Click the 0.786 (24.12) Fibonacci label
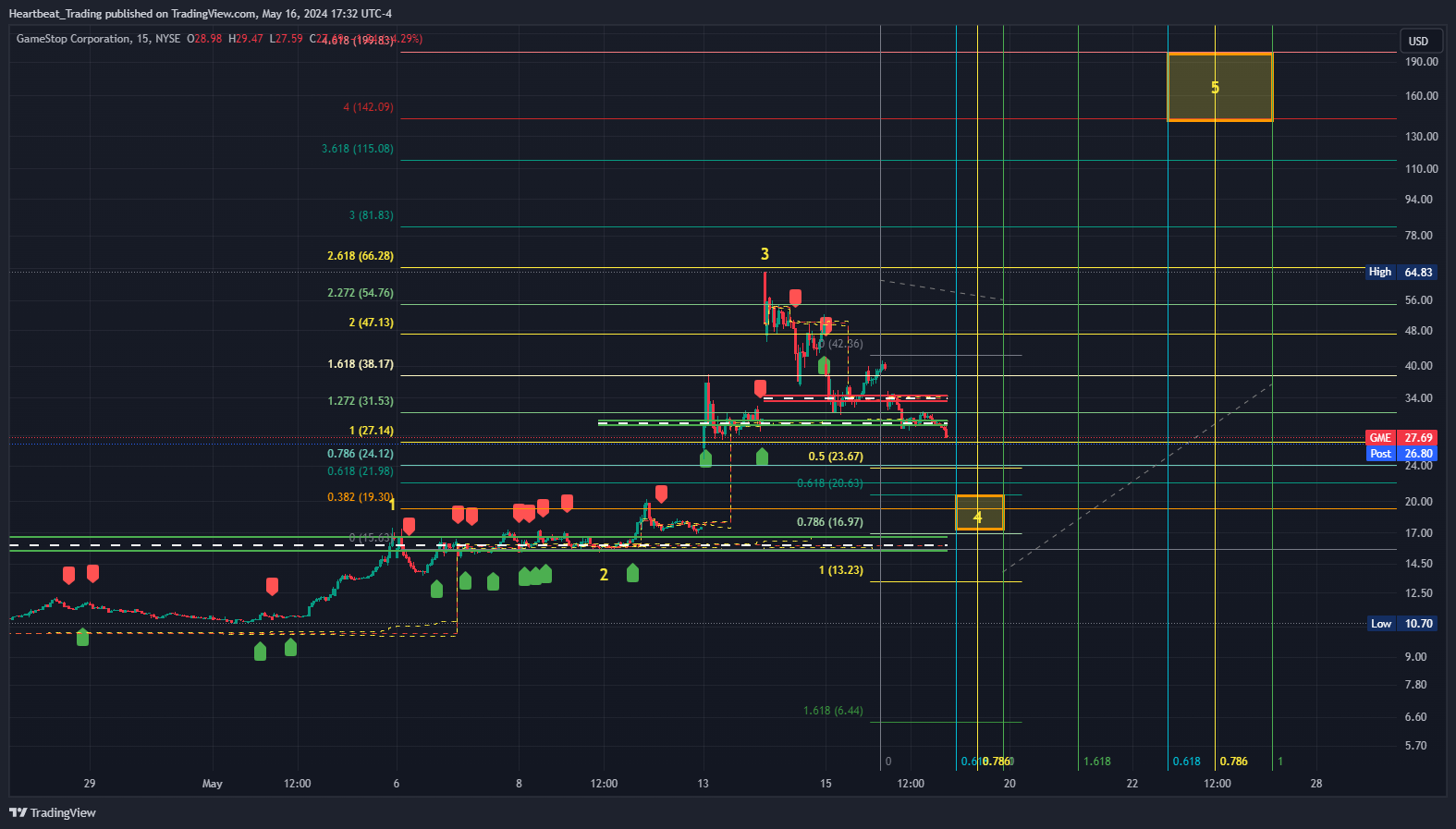Image resolution: width=1456 pixels, height=829 pixels. [x=361, y=454]
